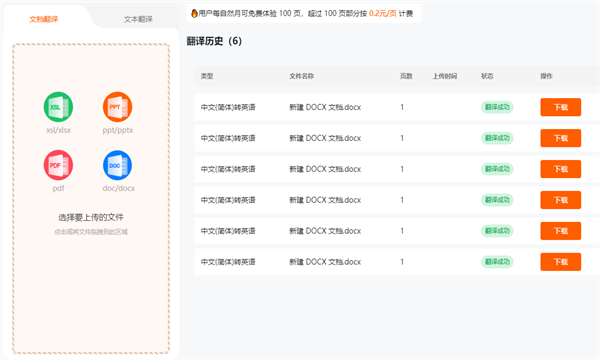The image size is (600, 360).
Task: Switch to the 文本翻译 tab
Action: (138, 19)
